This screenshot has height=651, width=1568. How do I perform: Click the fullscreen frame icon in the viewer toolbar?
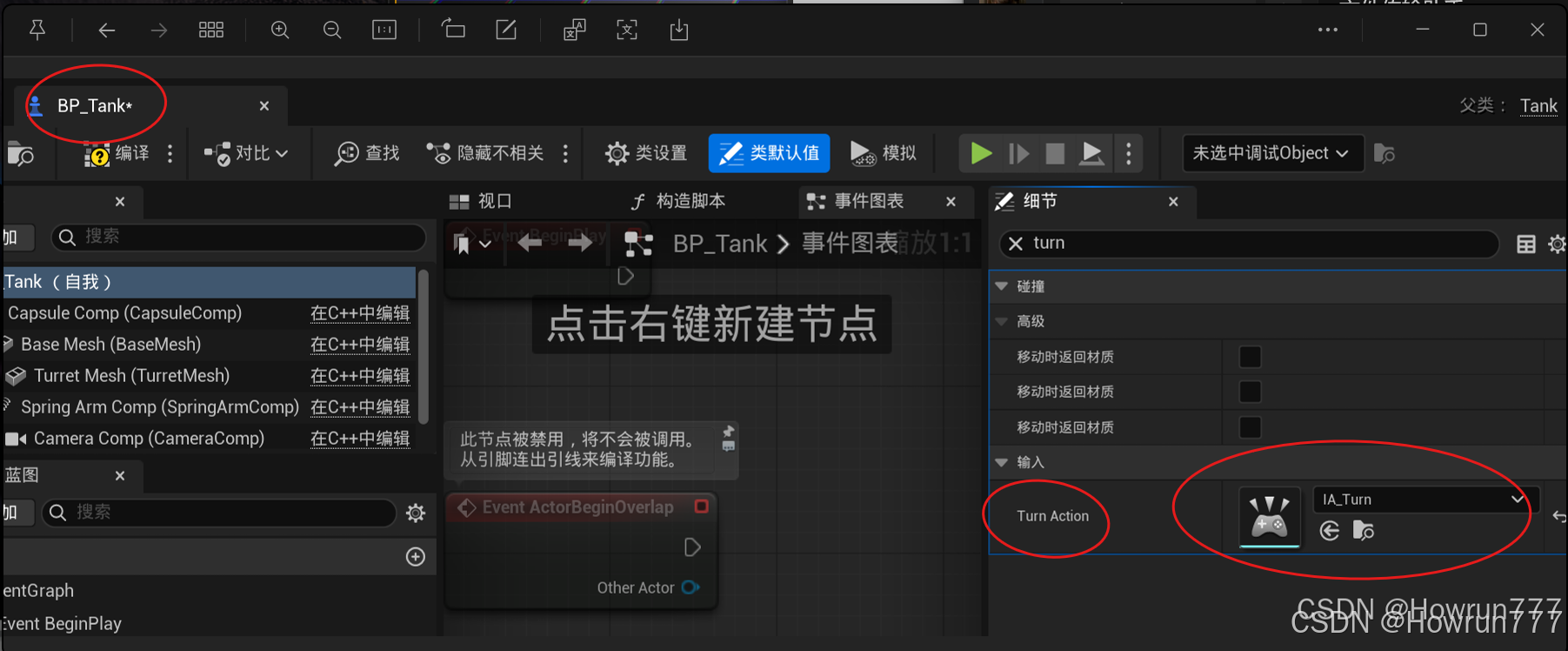627,30
